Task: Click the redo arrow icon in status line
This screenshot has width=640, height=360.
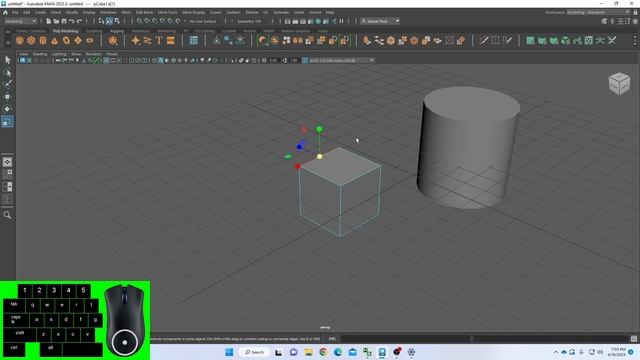Action: point(80,21)
